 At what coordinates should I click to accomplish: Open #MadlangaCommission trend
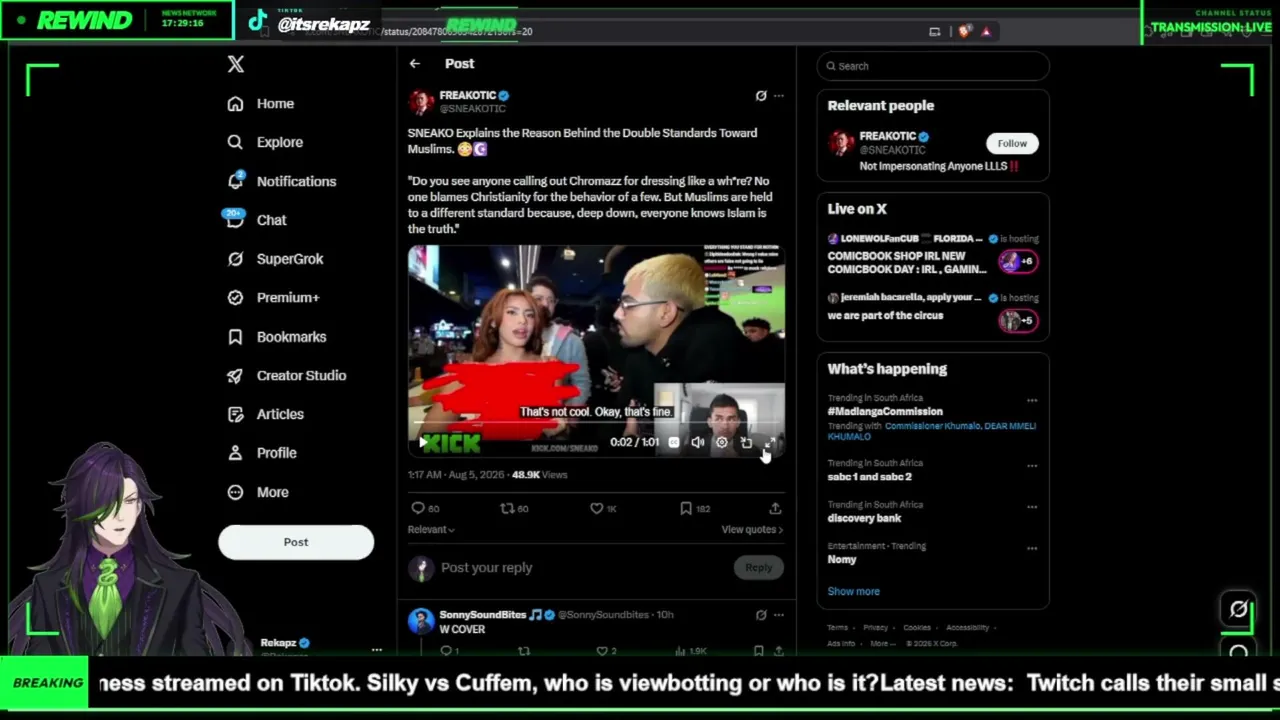pos(885,411)
